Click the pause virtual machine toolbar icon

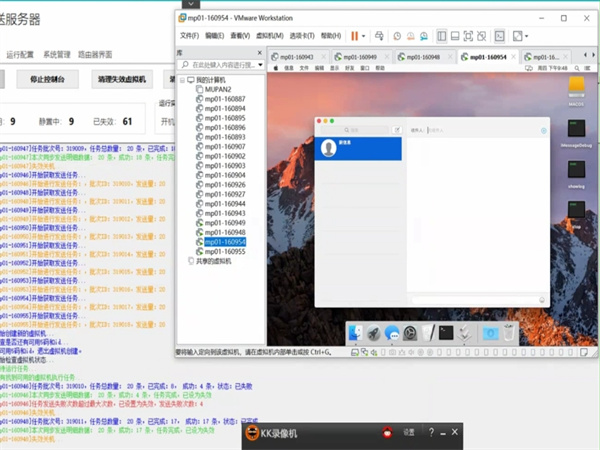pos(354,36)
